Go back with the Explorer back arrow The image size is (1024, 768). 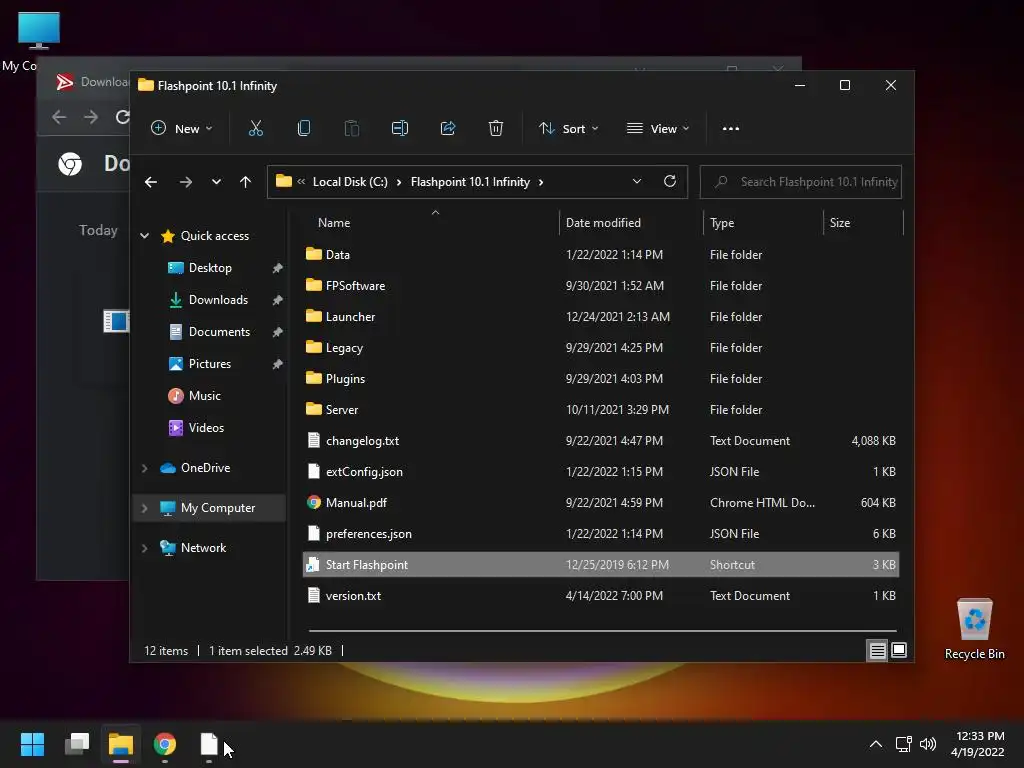[x=151, y=182]
